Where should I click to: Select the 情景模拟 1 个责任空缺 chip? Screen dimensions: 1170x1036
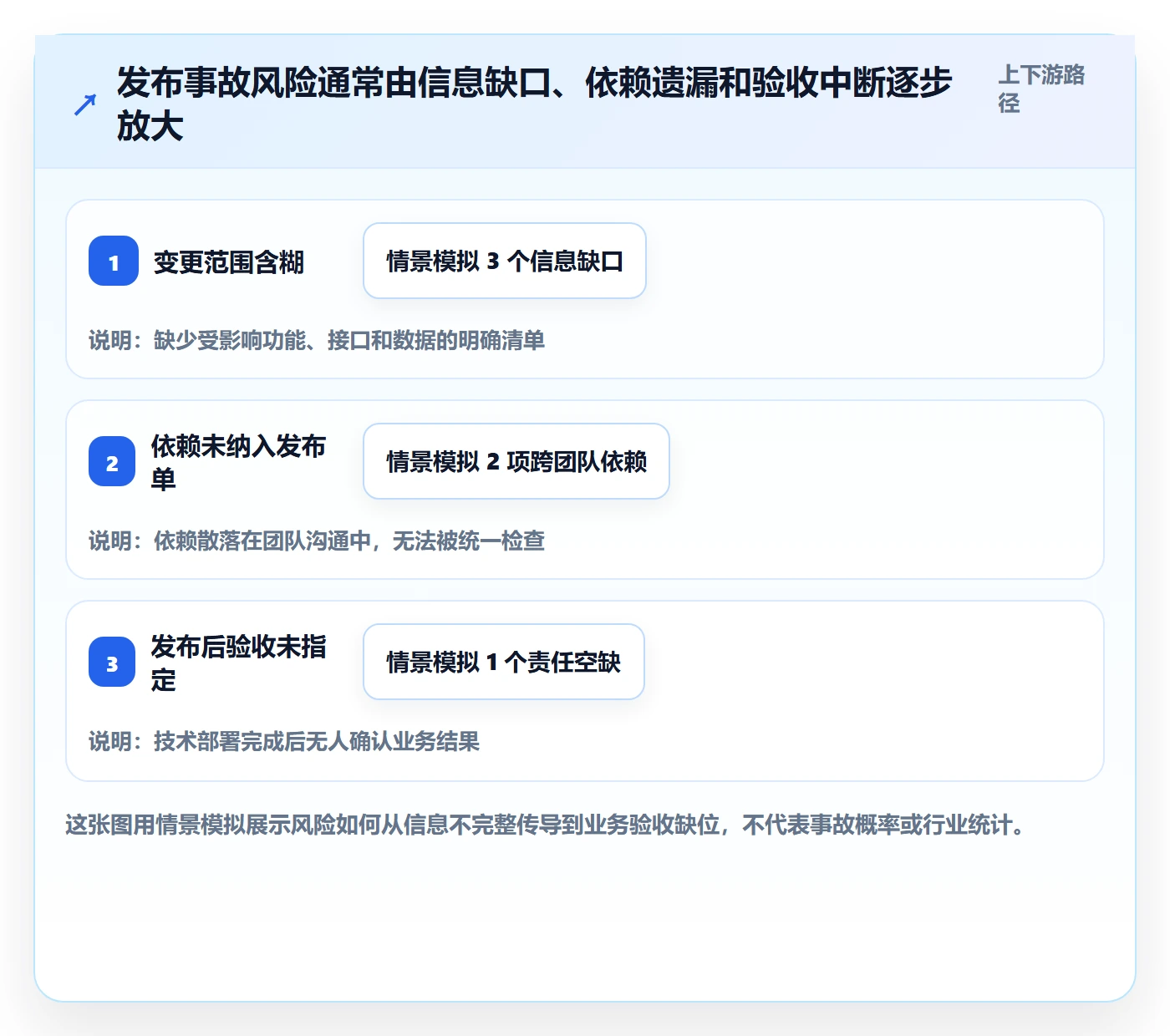[504, 662]
